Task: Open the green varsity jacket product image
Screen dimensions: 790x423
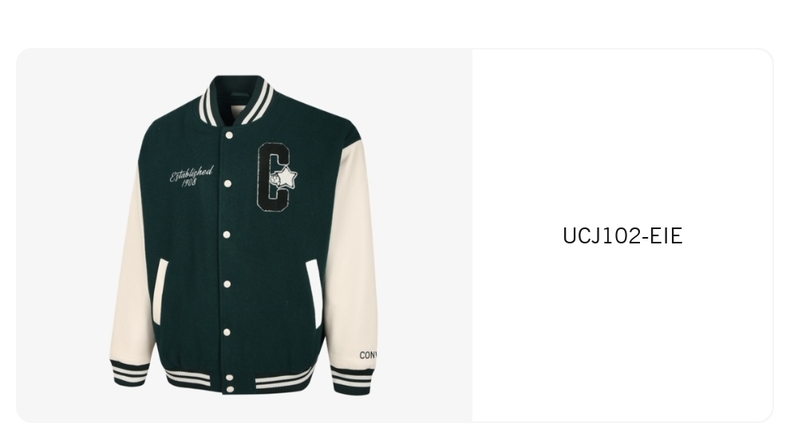Action: point(244,235)
